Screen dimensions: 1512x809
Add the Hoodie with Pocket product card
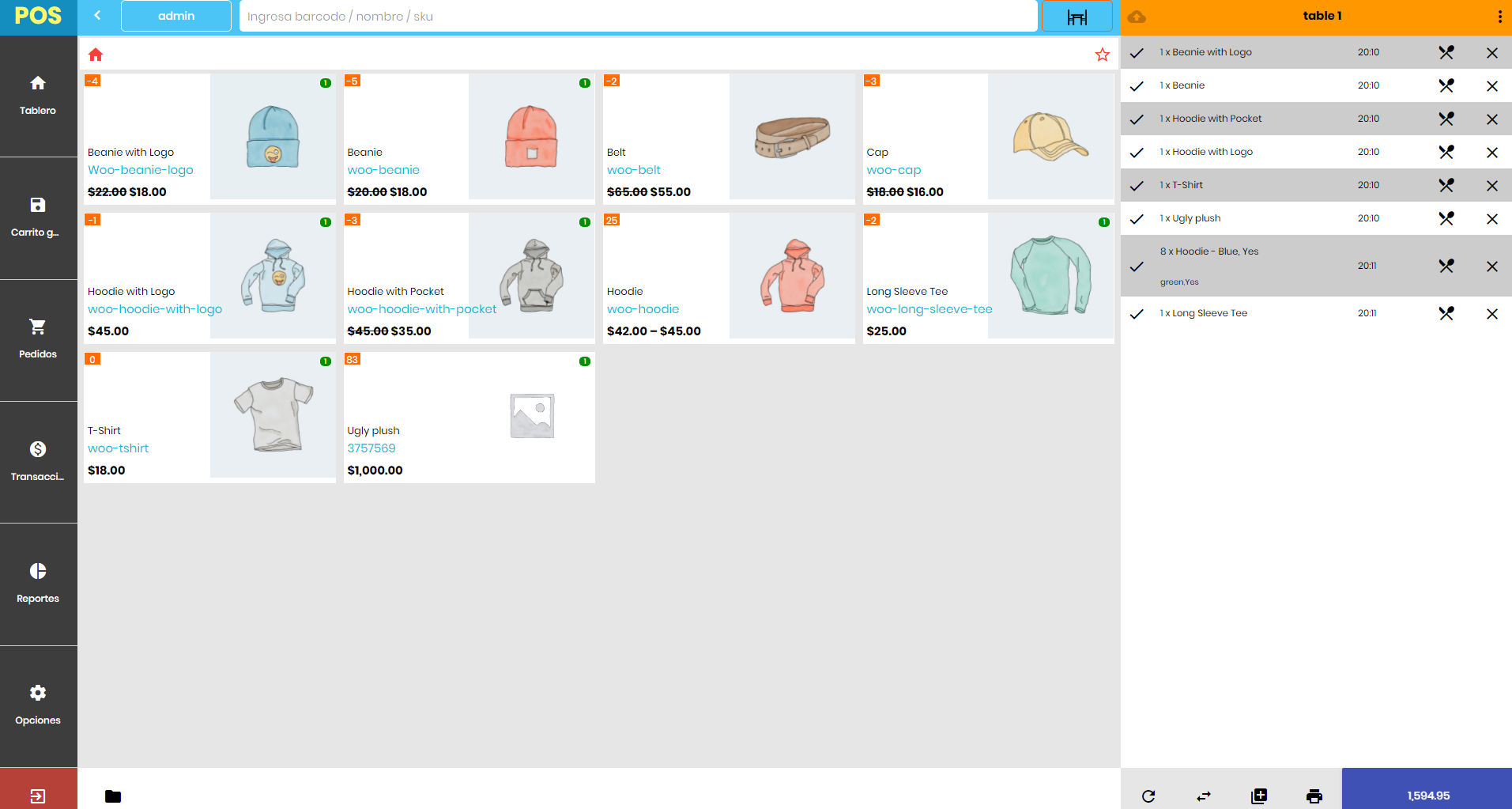click(469, 278)
